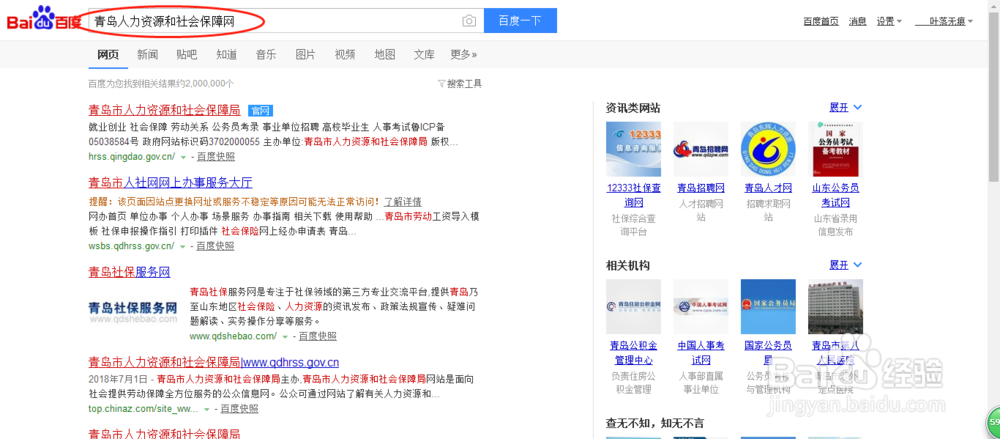Open the 青岛人才网 text link
This screenshot has height=439, width=1000.
pos(768,188)
